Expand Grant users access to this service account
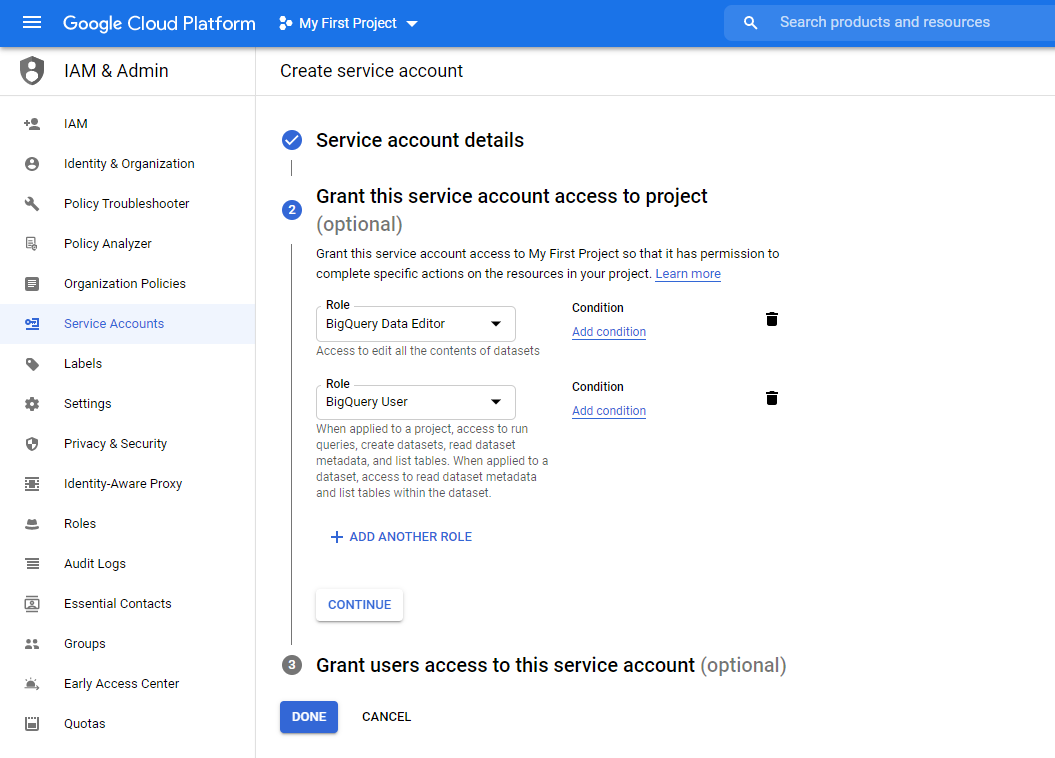Screen dimensions: 1055x758 [551, 665]
